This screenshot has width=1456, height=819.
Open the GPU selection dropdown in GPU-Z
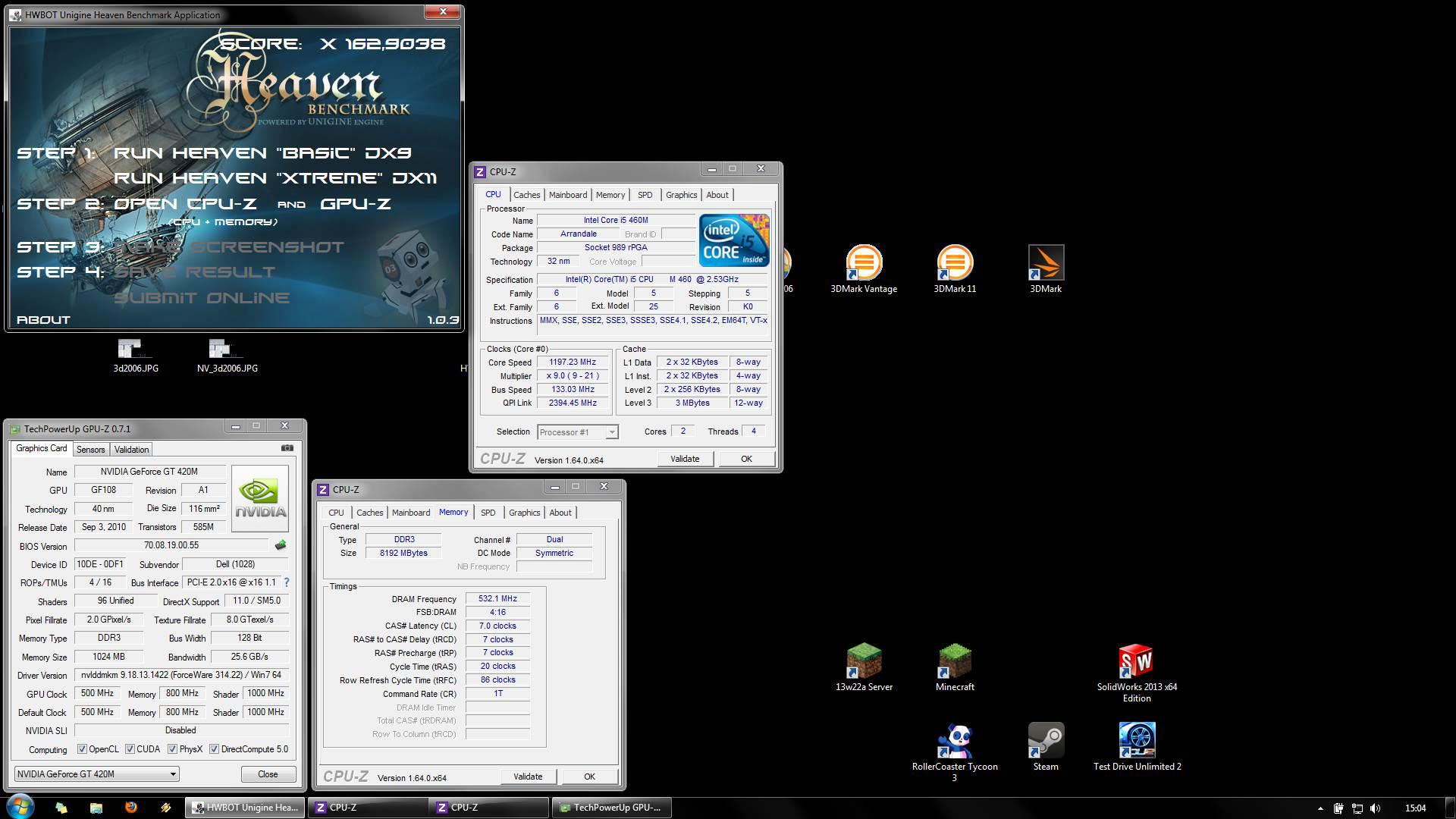click(96, 773)
